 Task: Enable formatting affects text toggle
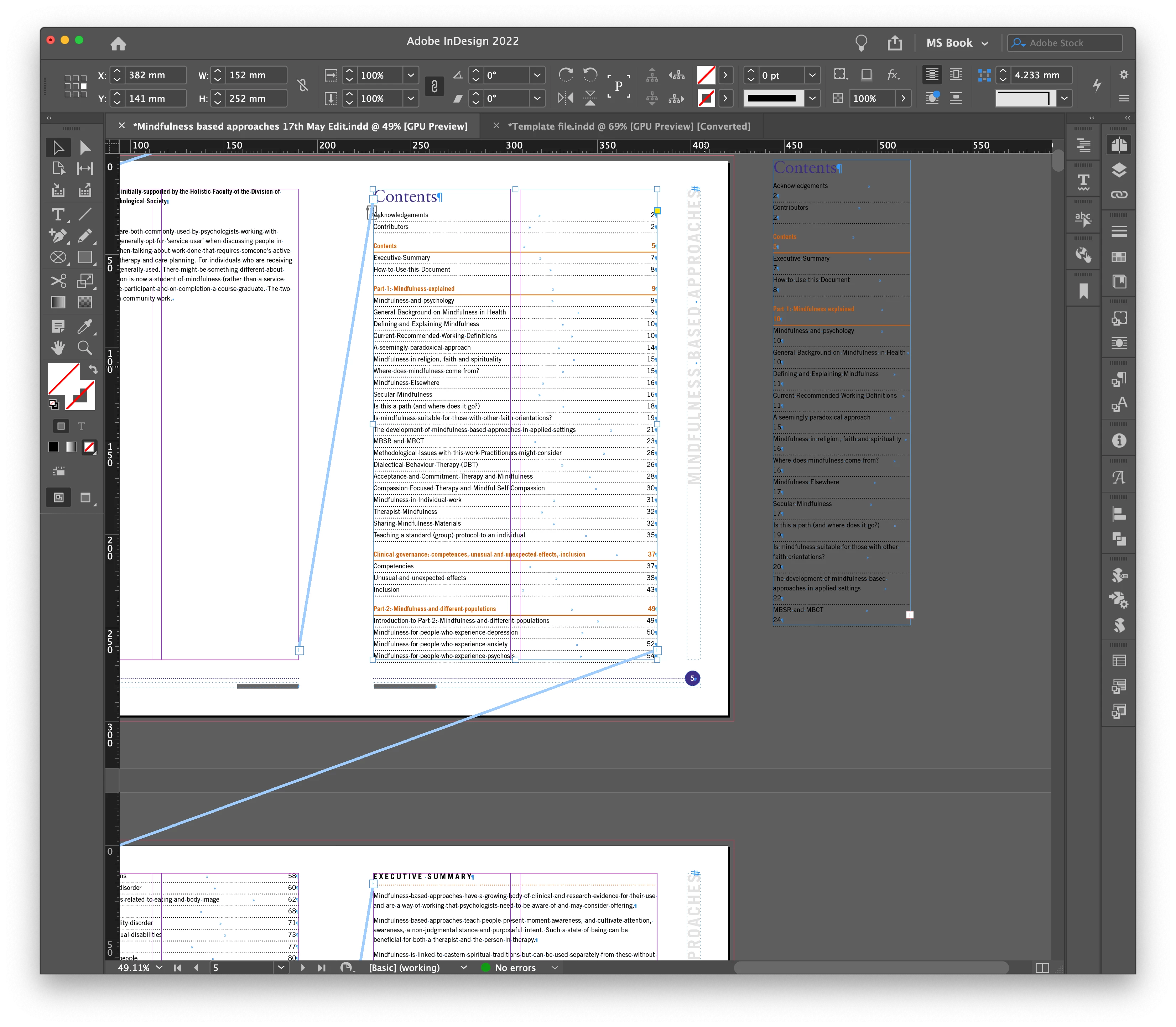click(x=82, y=426)
